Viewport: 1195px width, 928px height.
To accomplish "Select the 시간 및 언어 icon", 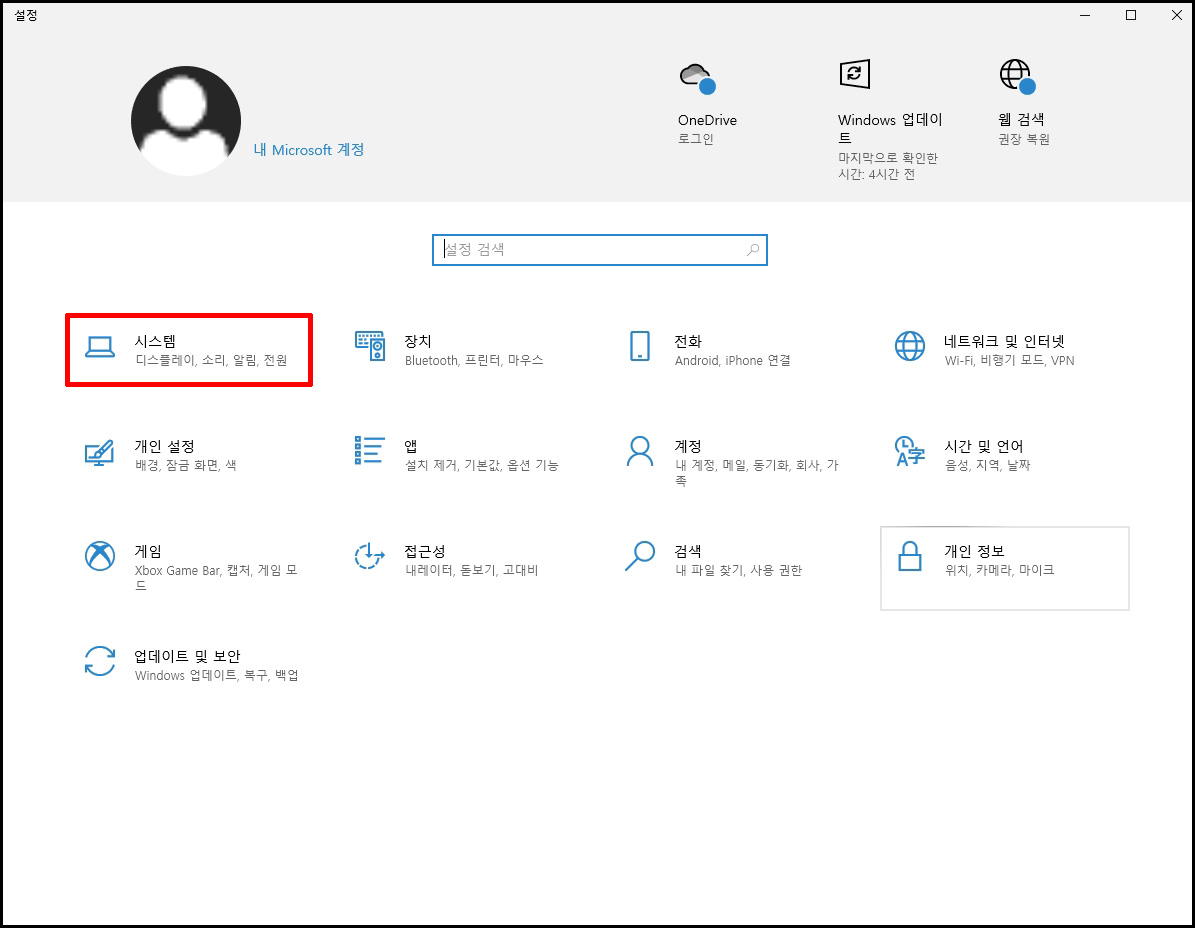I will (x=910, y=451).
